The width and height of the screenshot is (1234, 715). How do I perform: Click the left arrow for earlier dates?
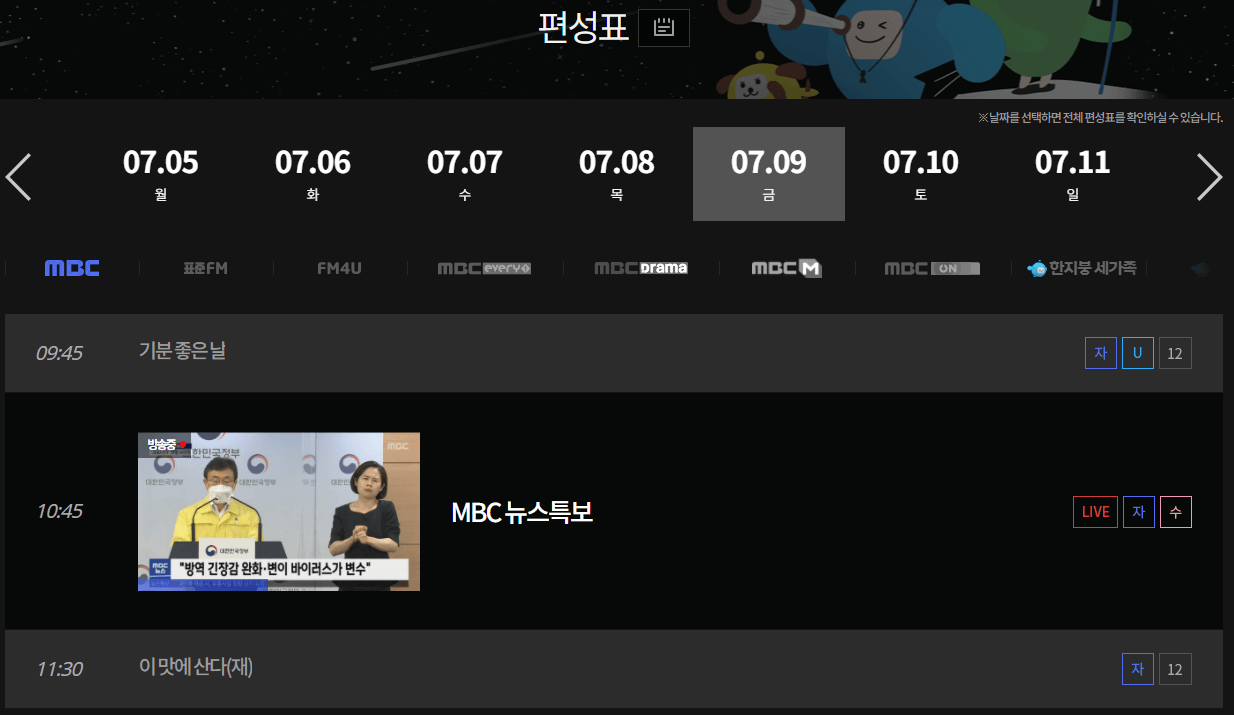pos(18,177)
